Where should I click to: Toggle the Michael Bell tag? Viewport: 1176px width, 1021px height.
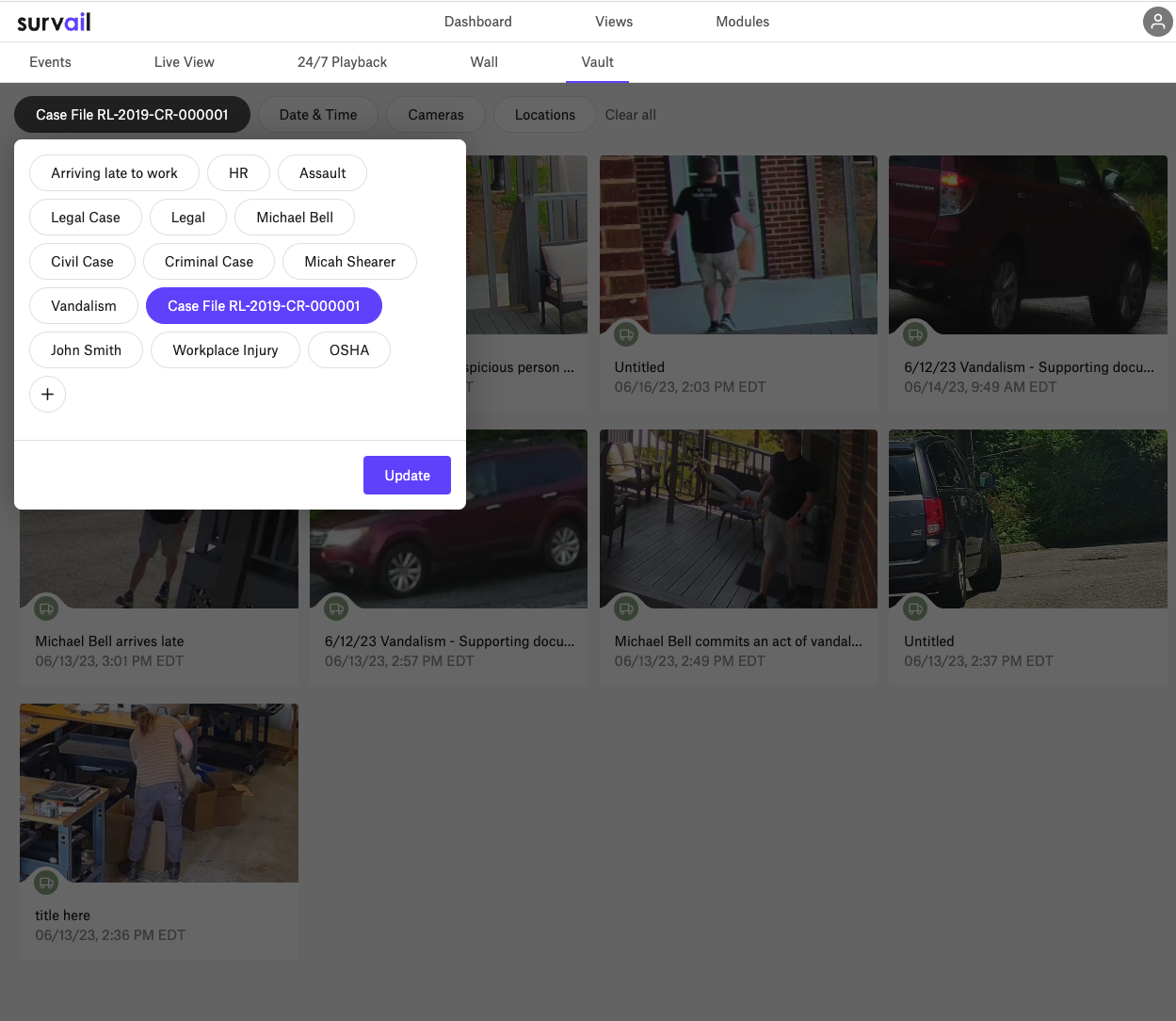(x=295, y=218)
